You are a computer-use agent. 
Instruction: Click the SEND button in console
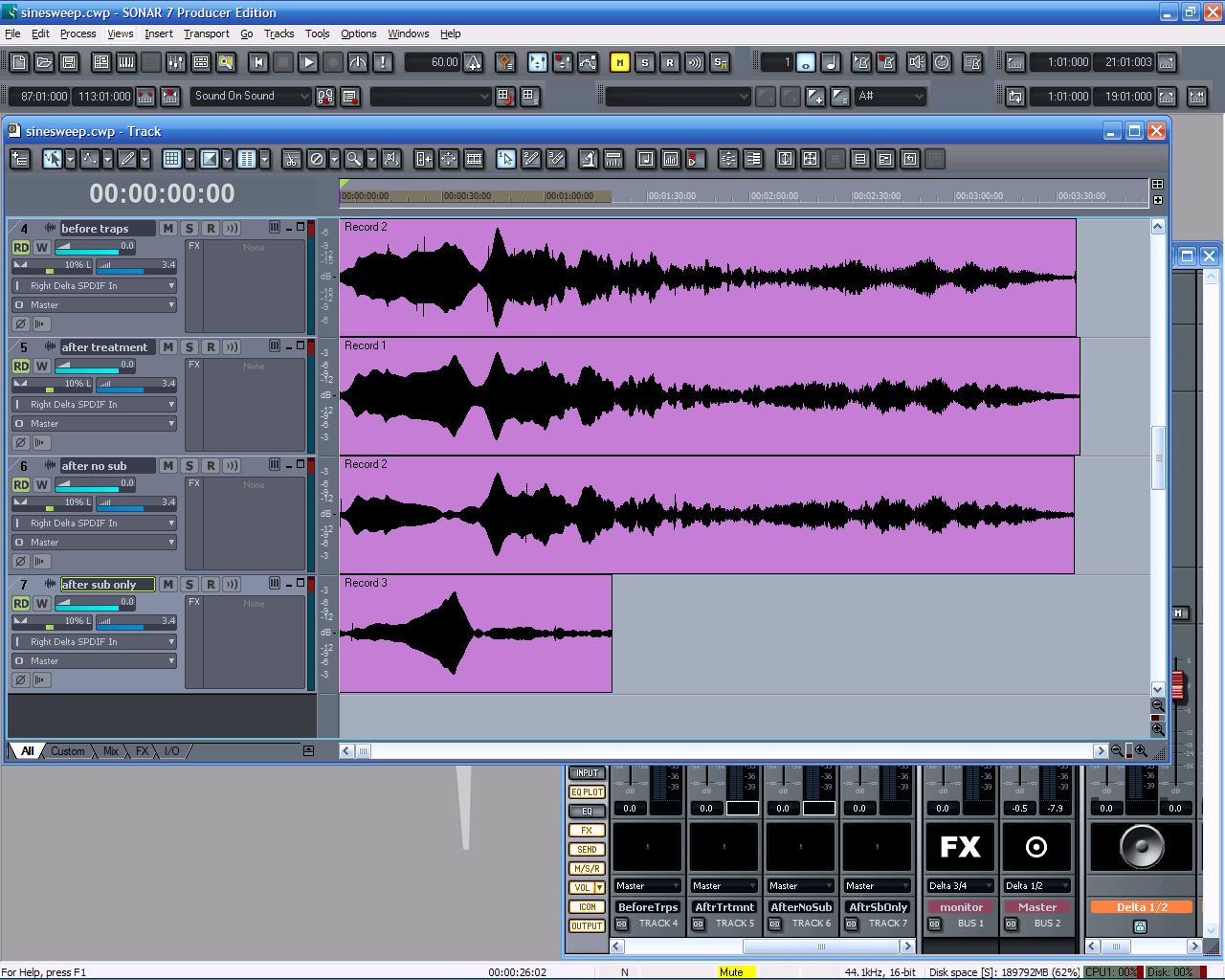(x=587, y=850)
